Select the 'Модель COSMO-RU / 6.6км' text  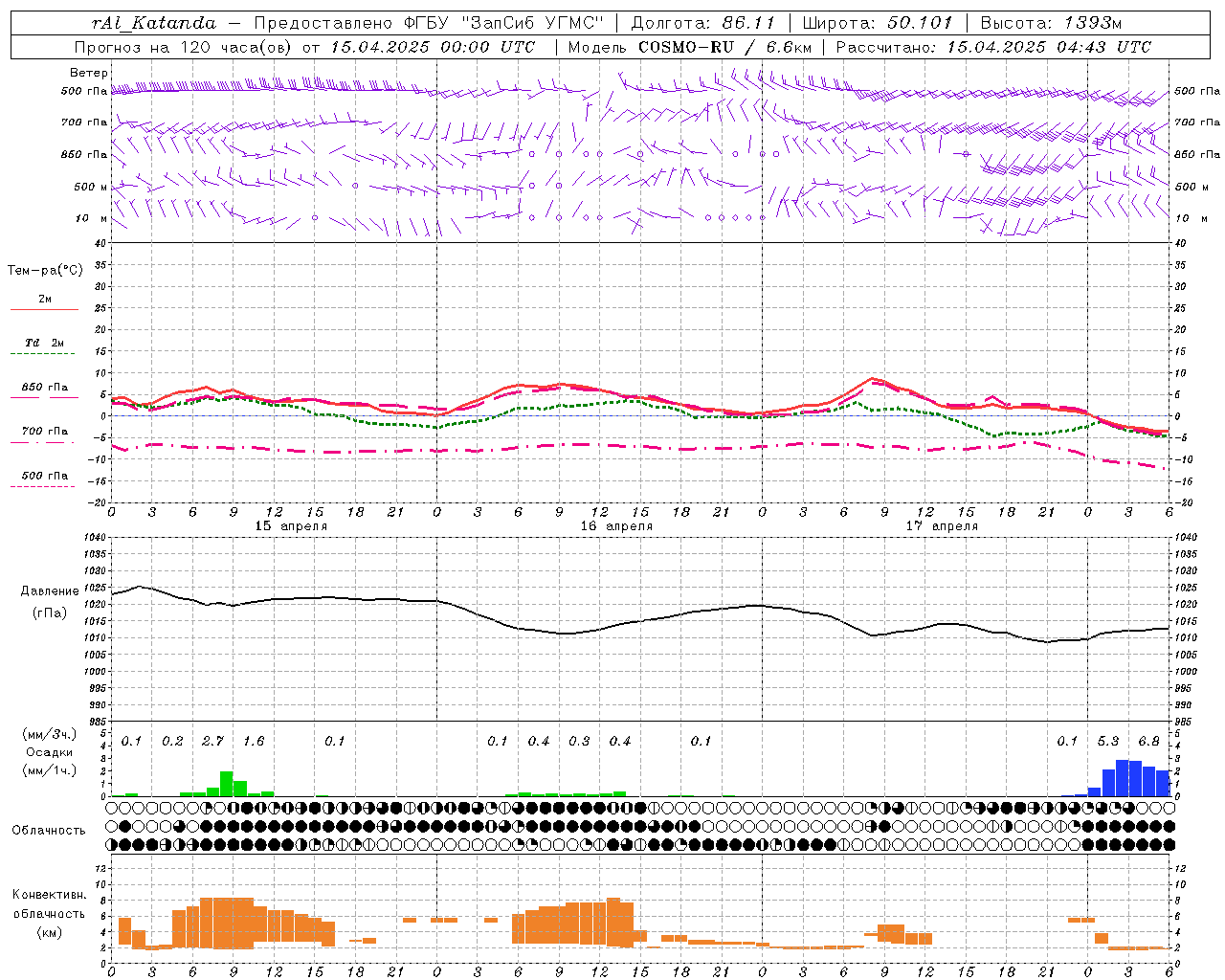click(689, 47)
